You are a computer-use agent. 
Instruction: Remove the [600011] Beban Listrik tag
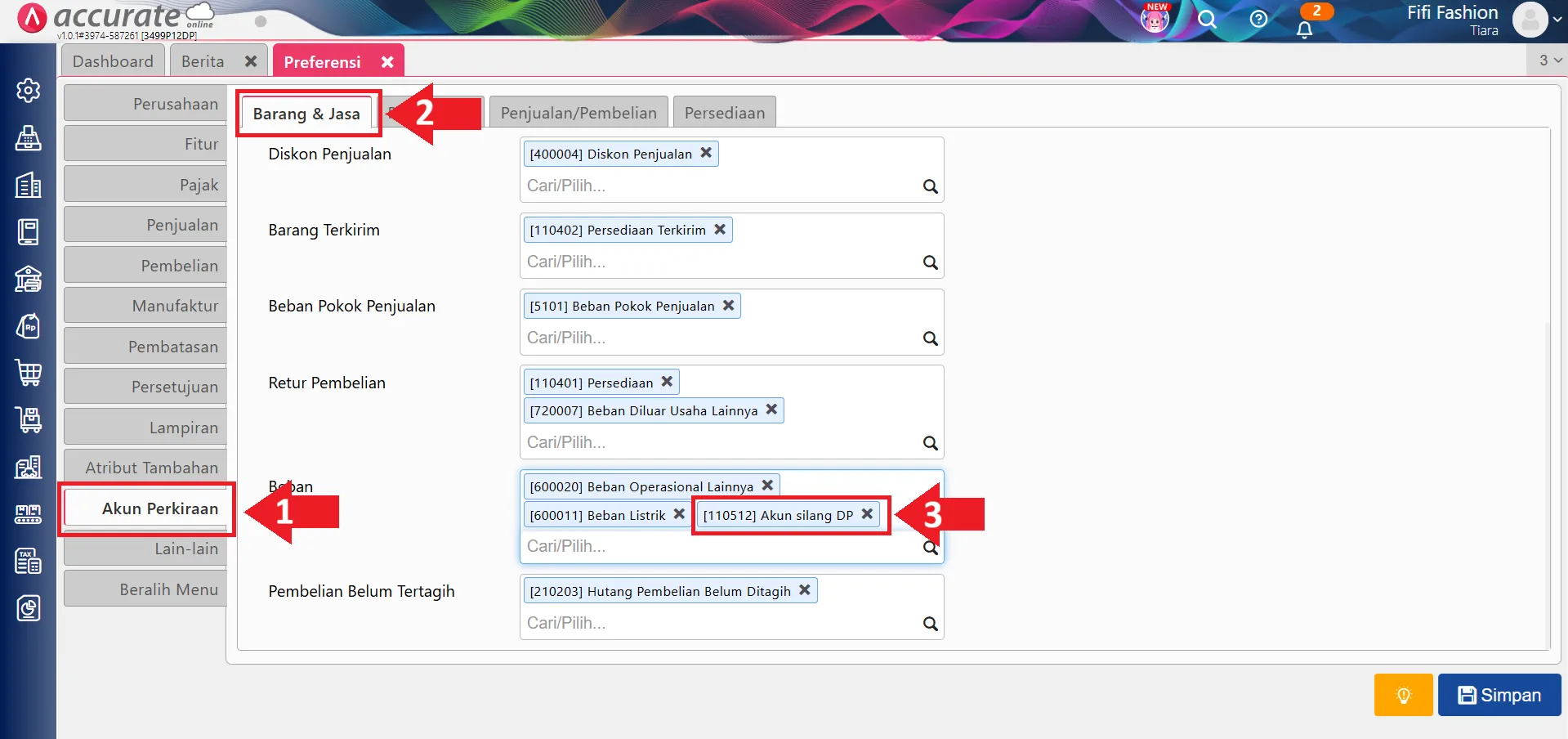click(x=679, y=514)
